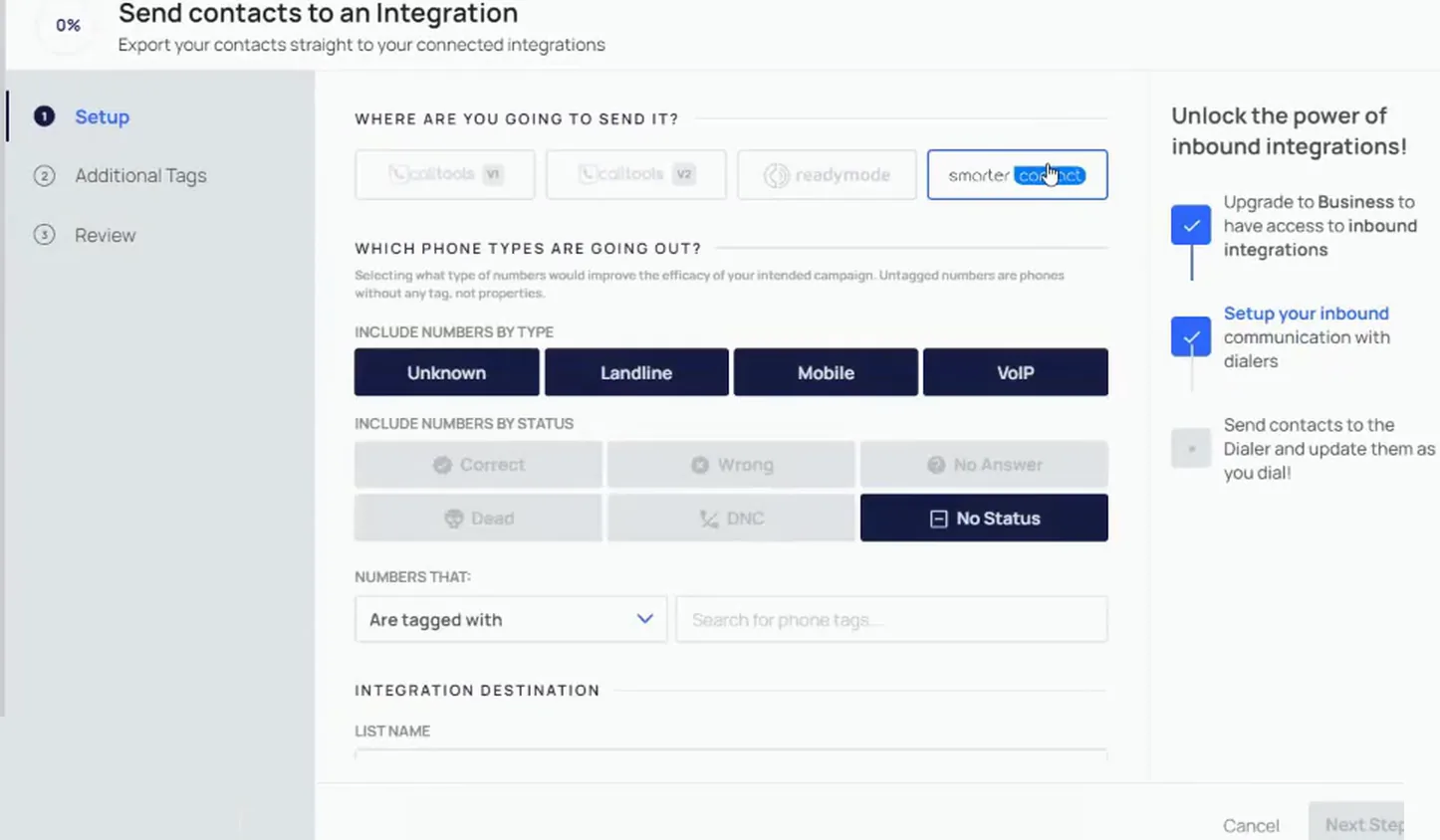Go to the Review step
1440x840 pixels.
point(105,235)
